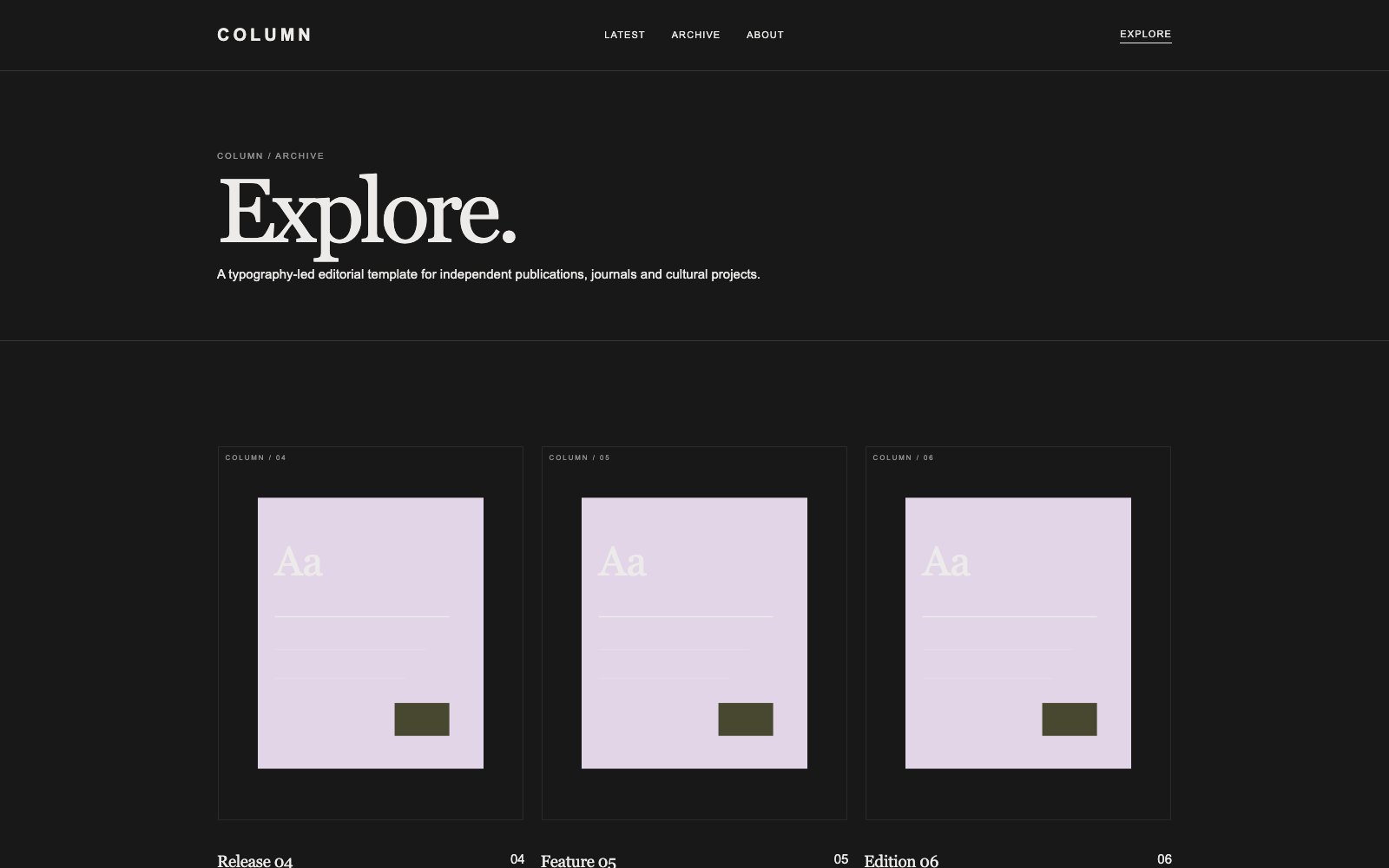Open the Feature 05 title link
The image size is (1389, 868).
578,860
